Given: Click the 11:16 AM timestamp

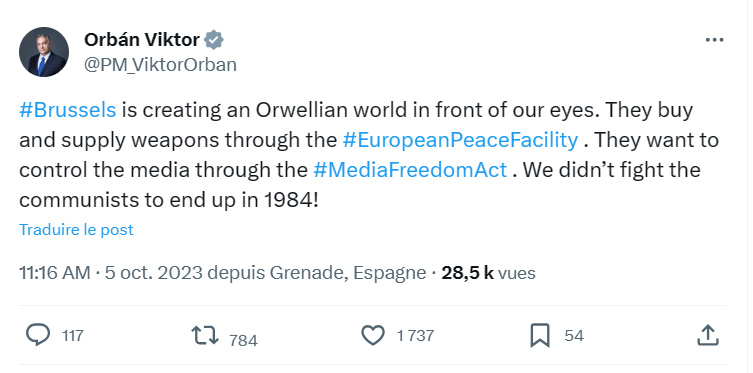Looking at the screenshot, I should pyautogui.click(x=55, y=273).
